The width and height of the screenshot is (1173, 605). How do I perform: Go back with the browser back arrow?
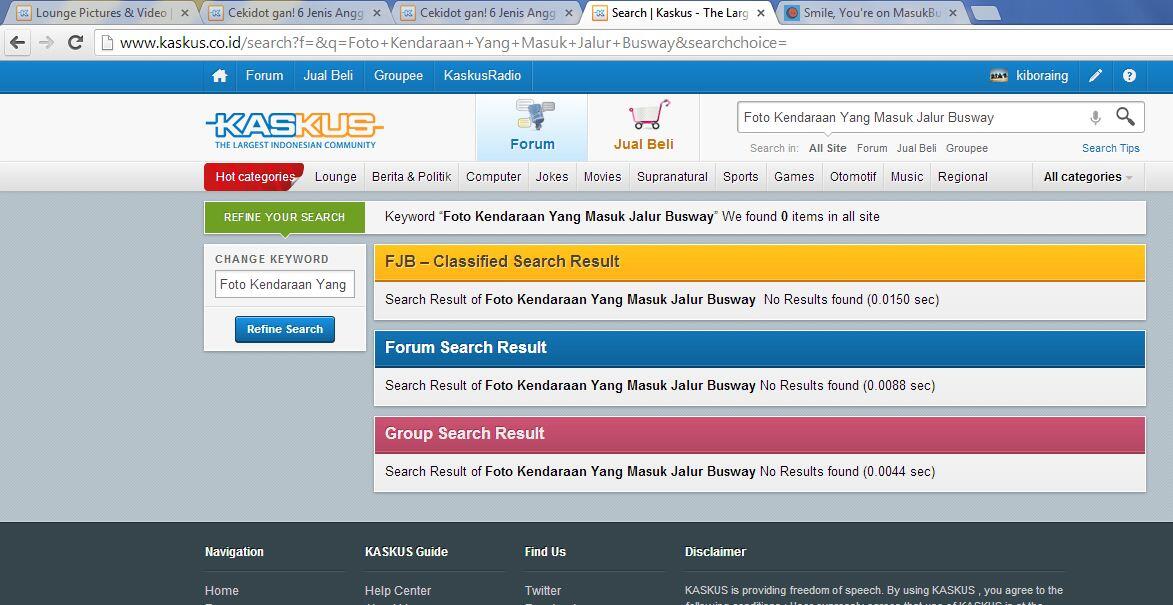coord(17,43)
